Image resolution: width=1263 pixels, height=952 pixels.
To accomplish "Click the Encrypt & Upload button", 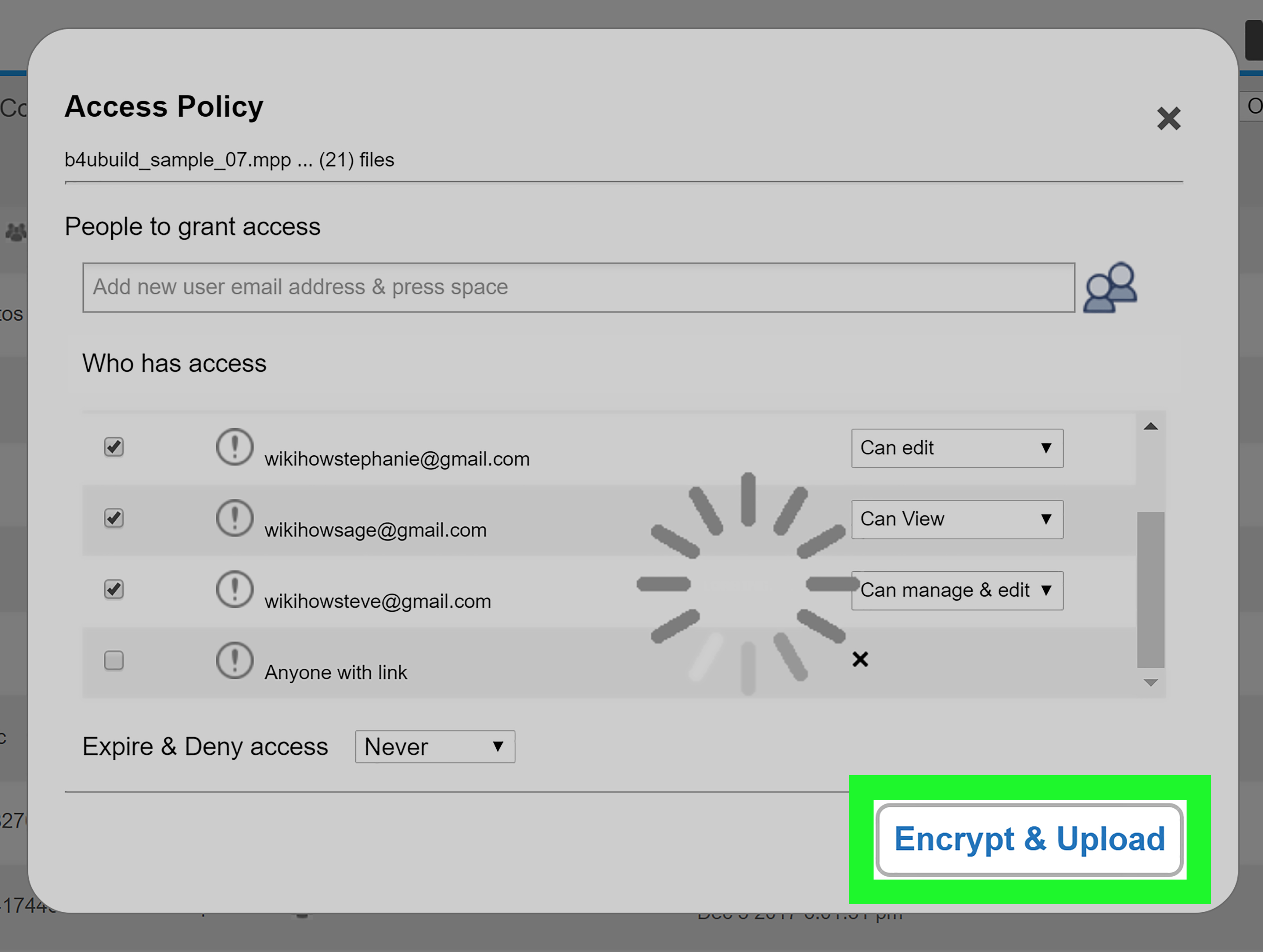I will tap(1029, 840).
